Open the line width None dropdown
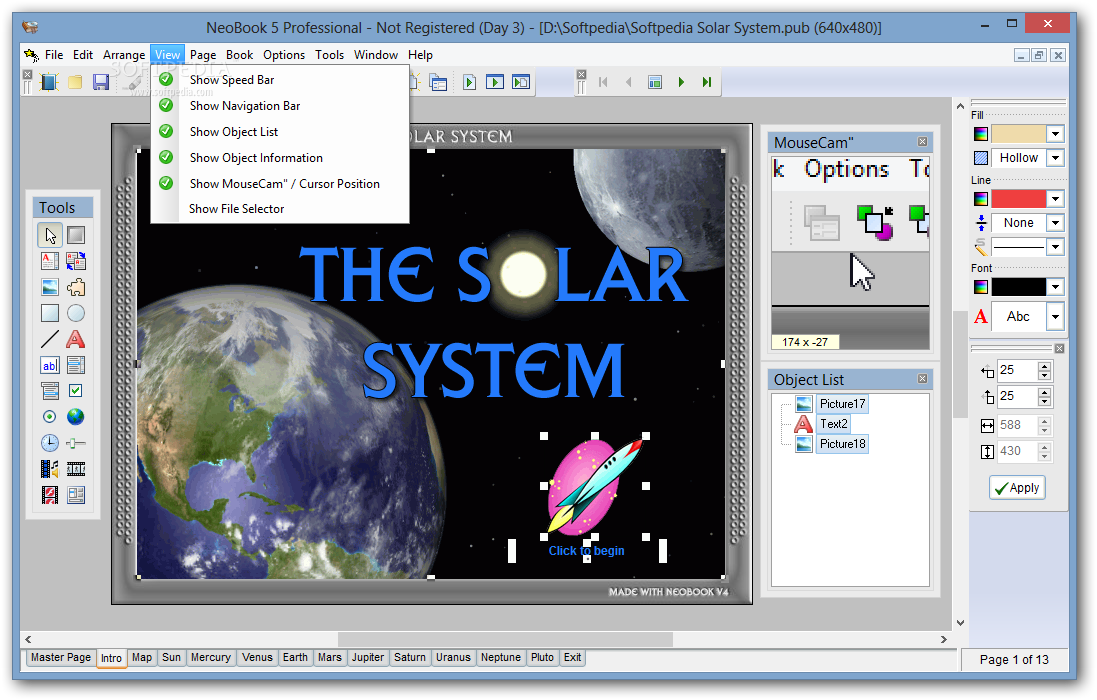Image resolution: width=1097 pixels, height=700 pixels. click(1055, 223)
